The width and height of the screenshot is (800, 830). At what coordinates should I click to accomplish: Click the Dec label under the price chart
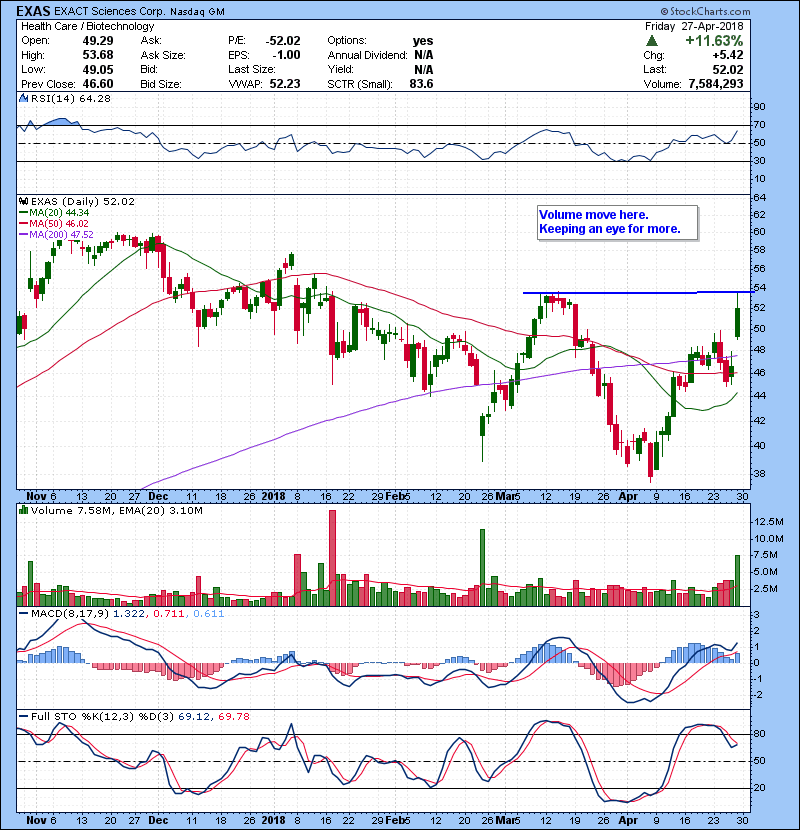click(x=158, y=497)
